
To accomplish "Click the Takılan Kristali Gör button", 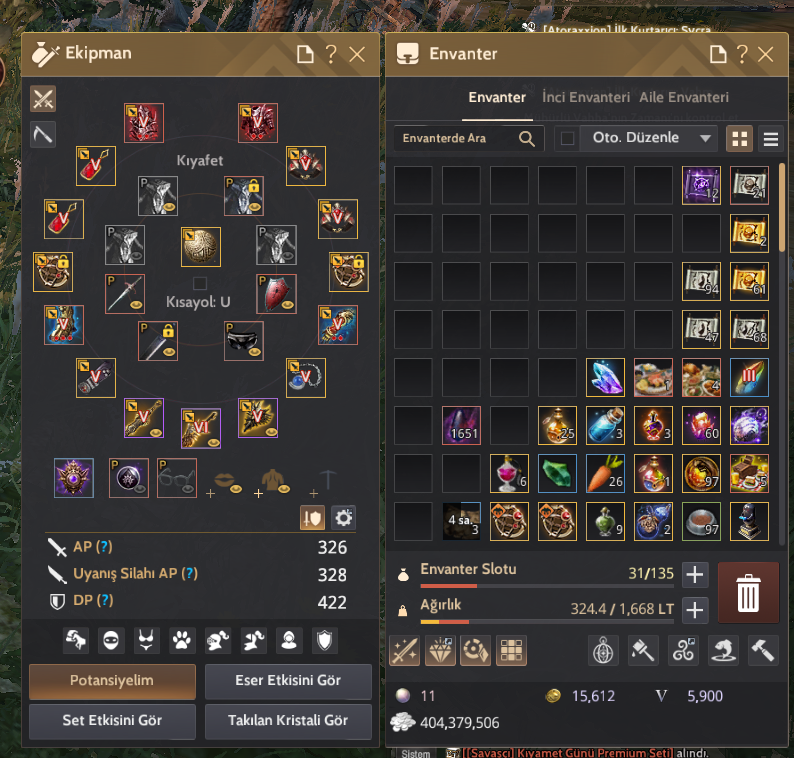I will (288, 721).
